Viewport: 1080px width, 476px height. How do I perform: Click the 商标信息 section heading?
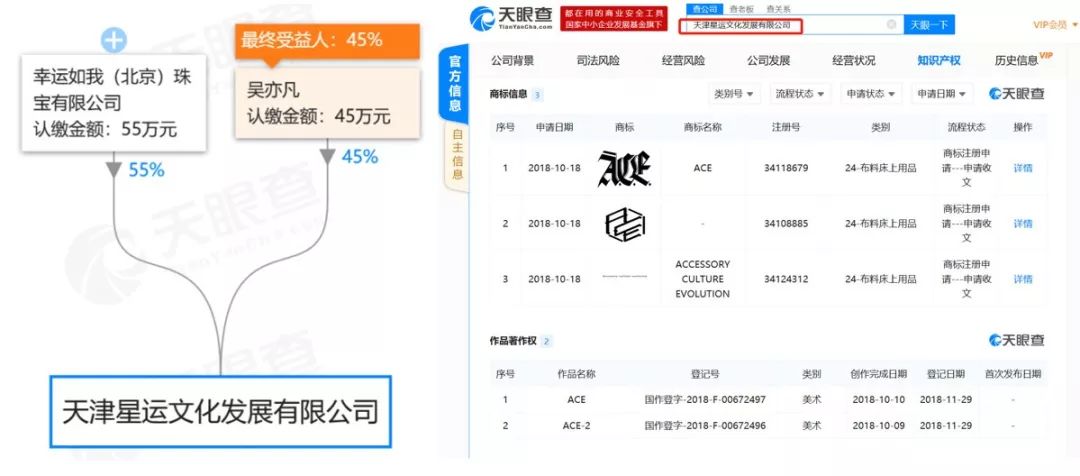508,95
